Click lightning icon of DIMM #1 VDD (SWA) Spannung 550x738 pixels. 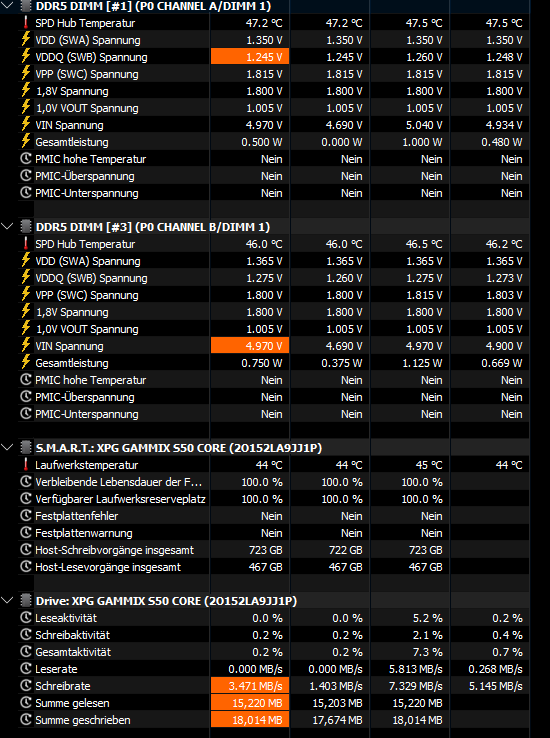point(26,40)
